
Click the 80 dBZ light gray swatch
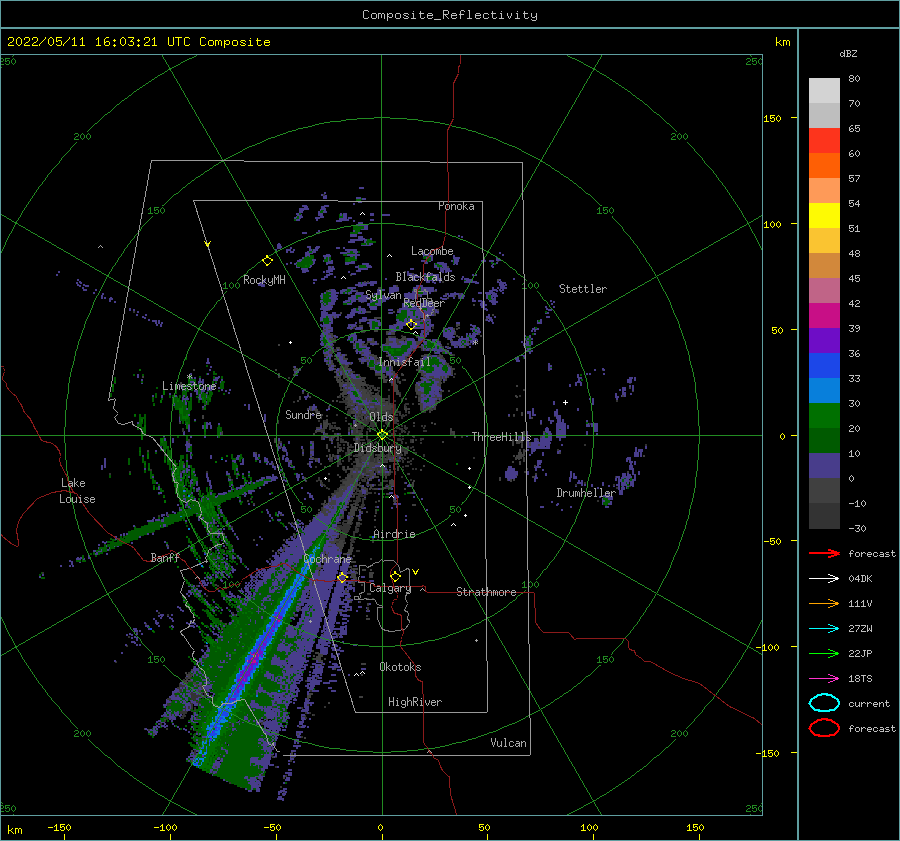tap(824, 91)
